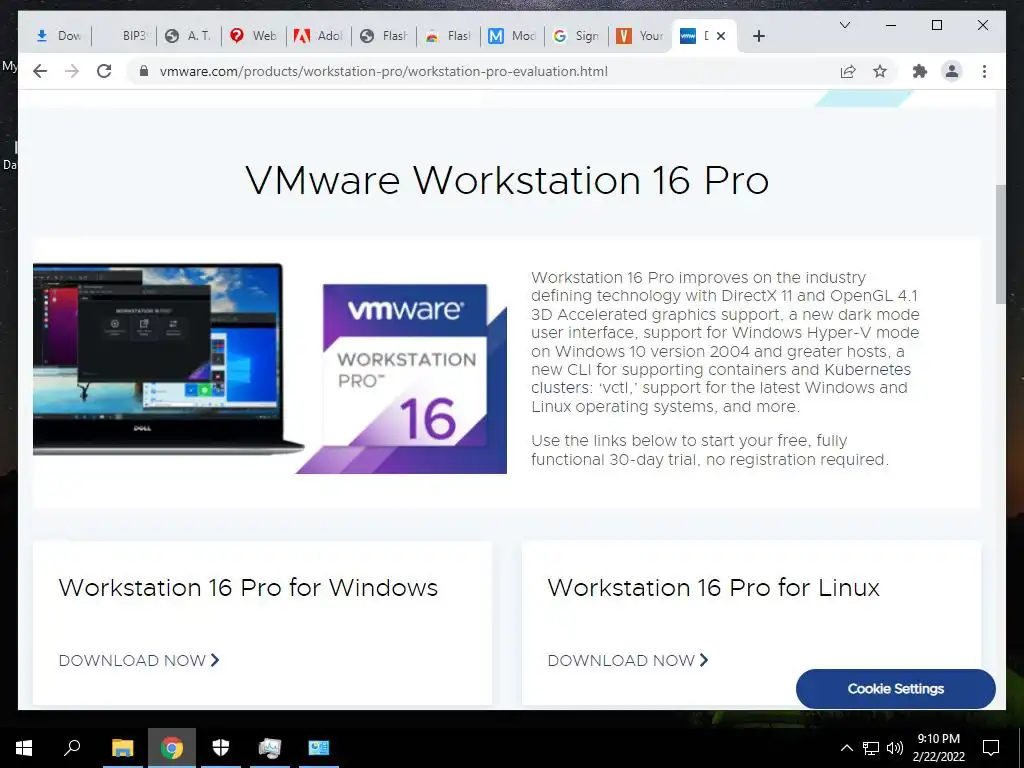This screenshot has height=768, width=1024.
Task: Switch to the Your tab
Action: pyautogui.click(x=640, y=37)
